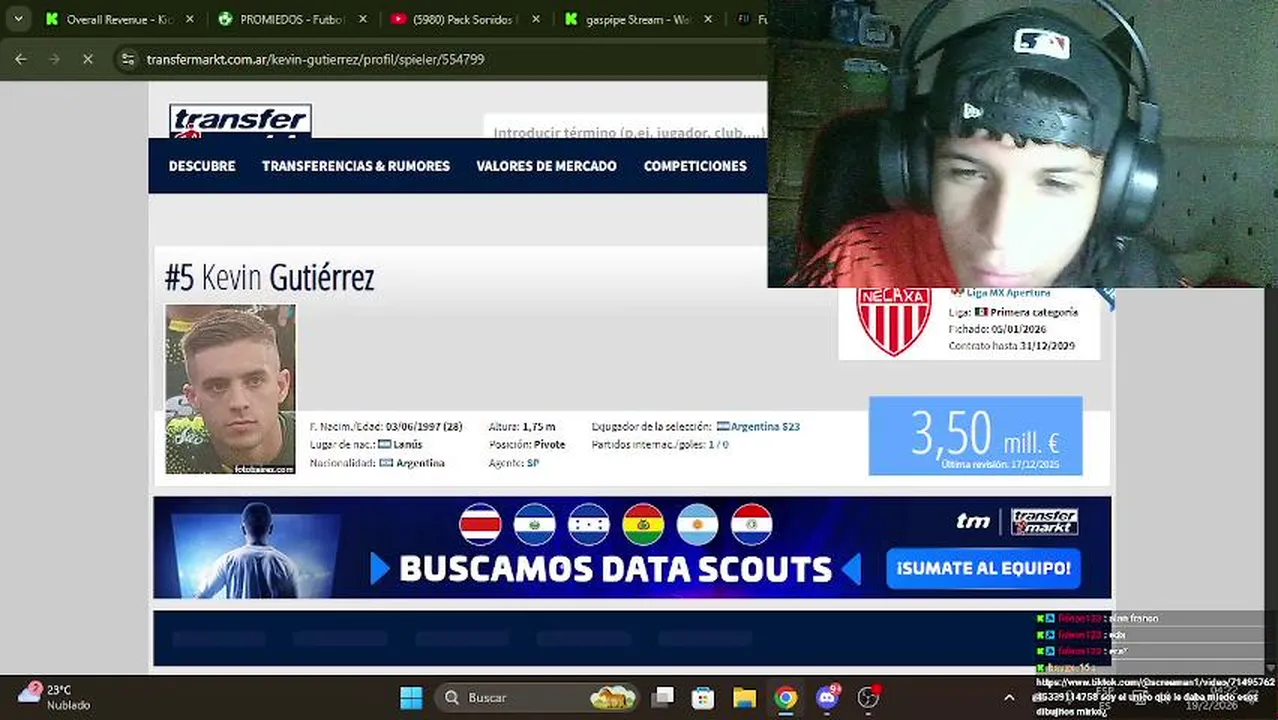Close the Overall Revenue tab
This screenshot has width=1278, height=720.
click(190, 19)
